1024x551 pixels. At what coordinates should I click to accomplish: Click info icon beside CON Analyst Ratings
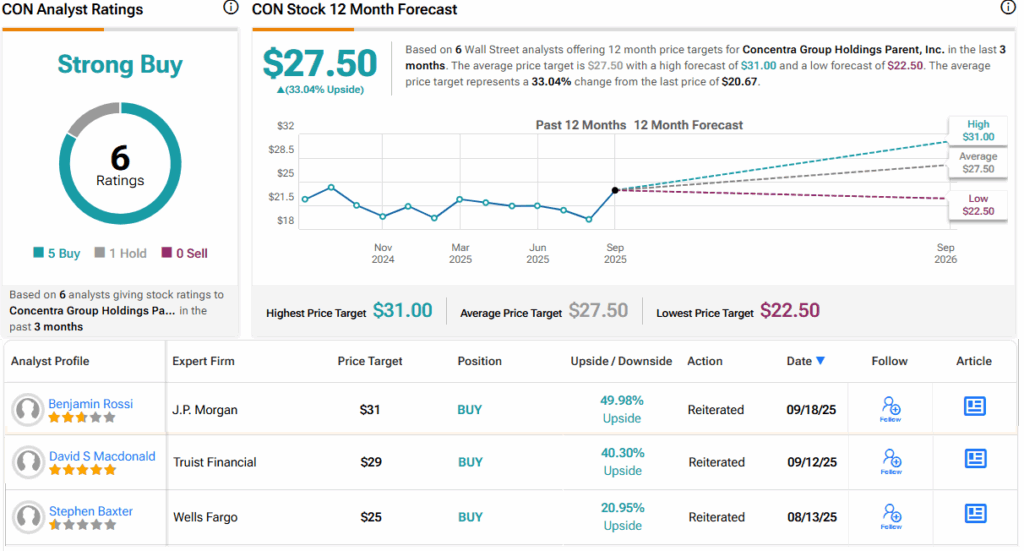click(231, 8)
